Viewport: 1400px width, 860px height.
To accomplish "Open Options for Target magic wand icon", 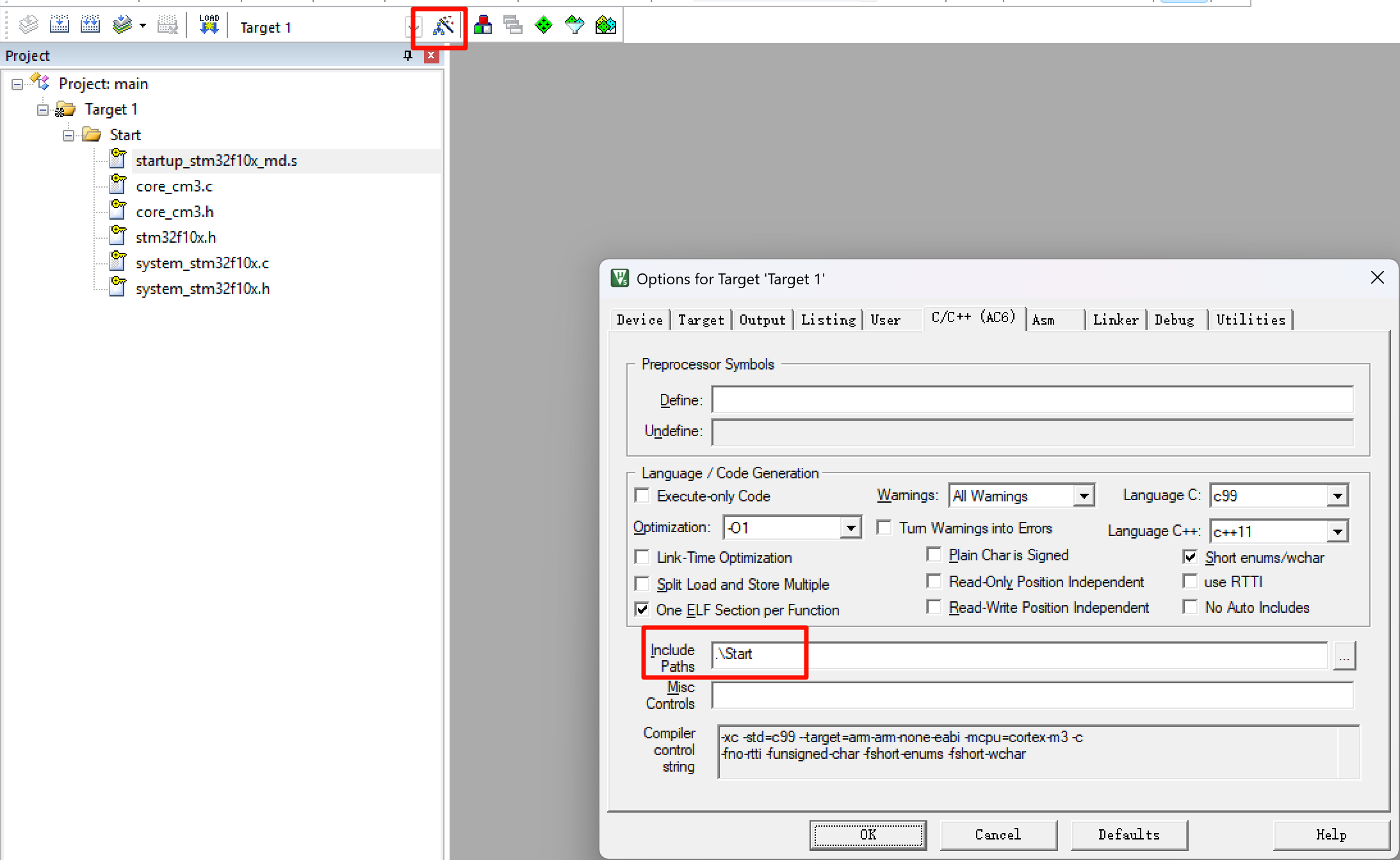I will point(443,26).
